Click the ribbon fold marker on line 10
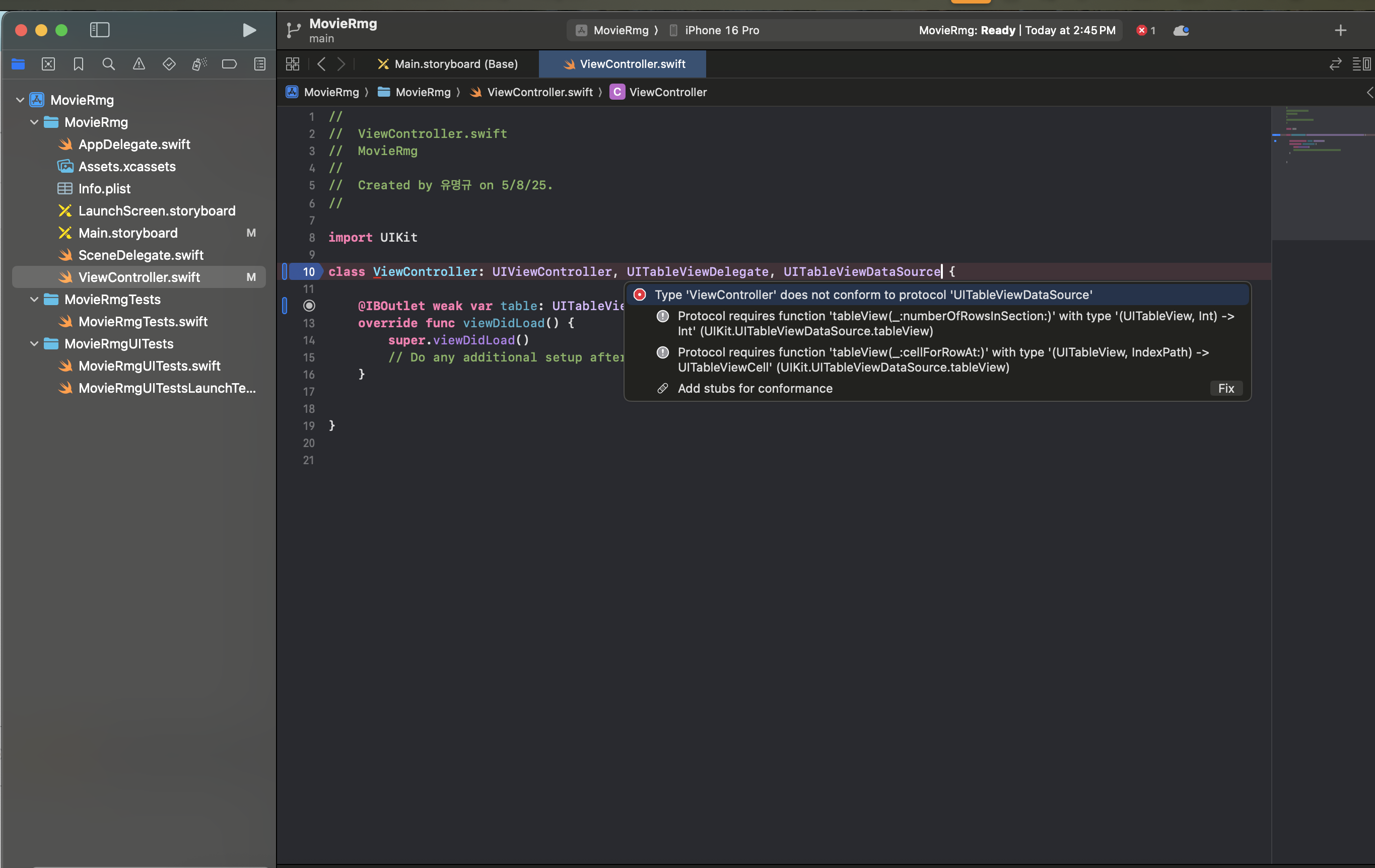The width and height of the screenshot is (1375, 868). tap(285, 272)
